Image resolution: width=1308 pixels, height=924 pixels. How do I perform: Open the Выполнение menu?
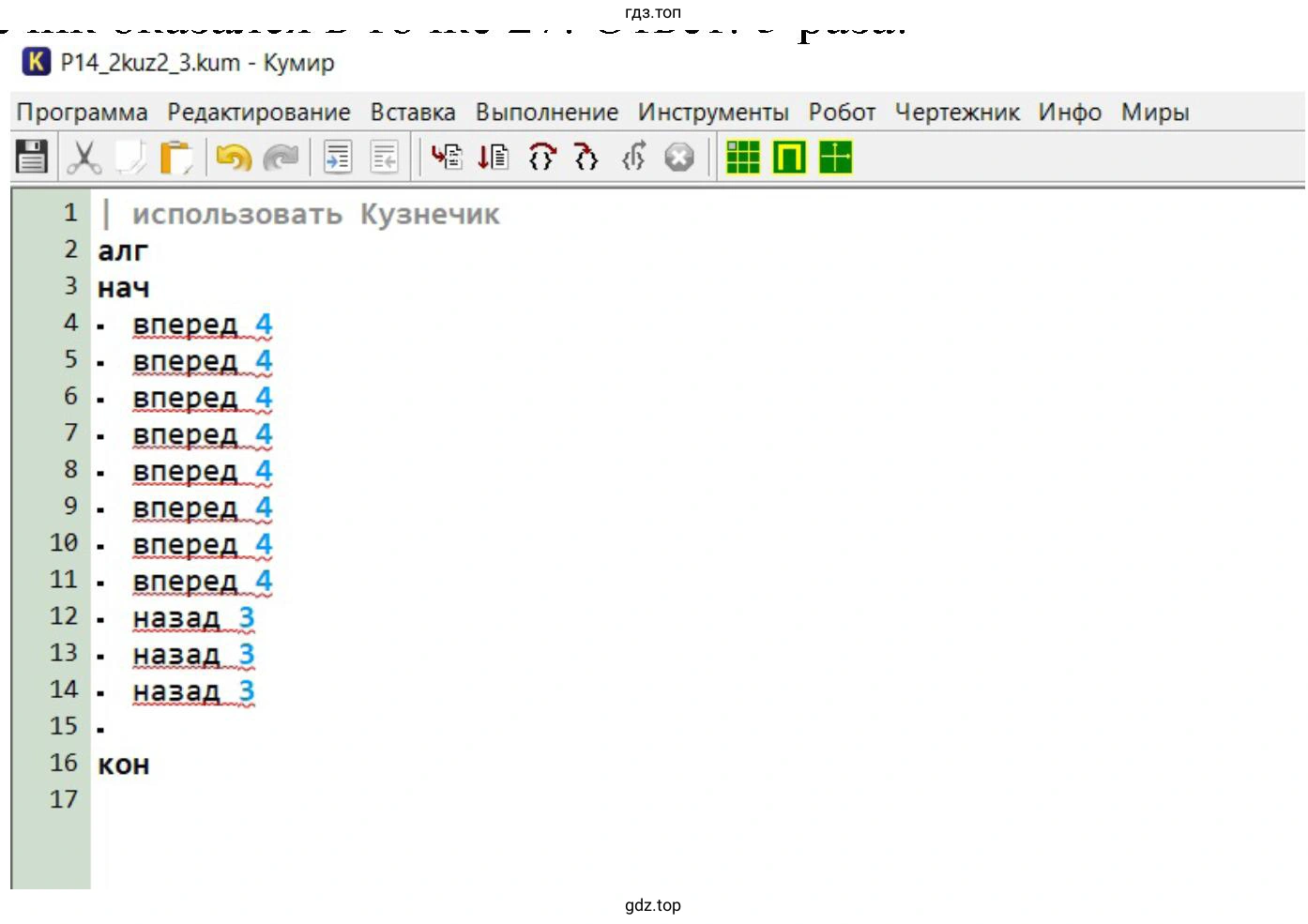pyautogui.click(x=546, y=113)
